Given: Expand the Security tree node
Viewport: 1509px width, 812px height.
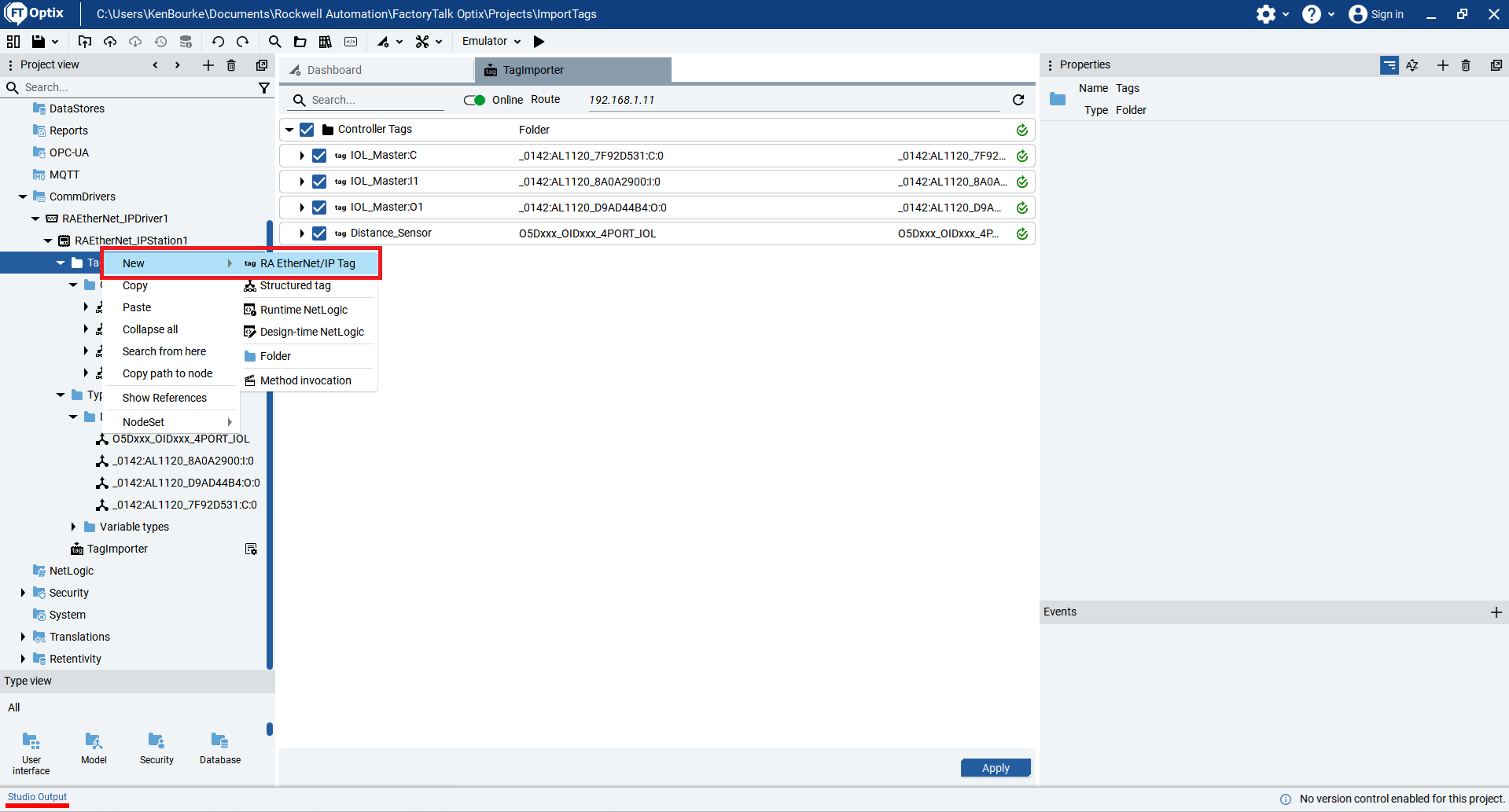Looking at the screenshot, I should pyautogui.click(x=23, y=593).
